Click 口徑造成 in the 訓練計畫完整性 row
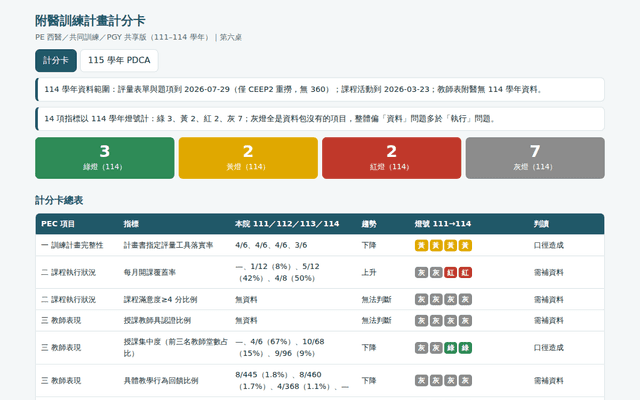Viewport: 640px width, 400px height. point(549,245)
